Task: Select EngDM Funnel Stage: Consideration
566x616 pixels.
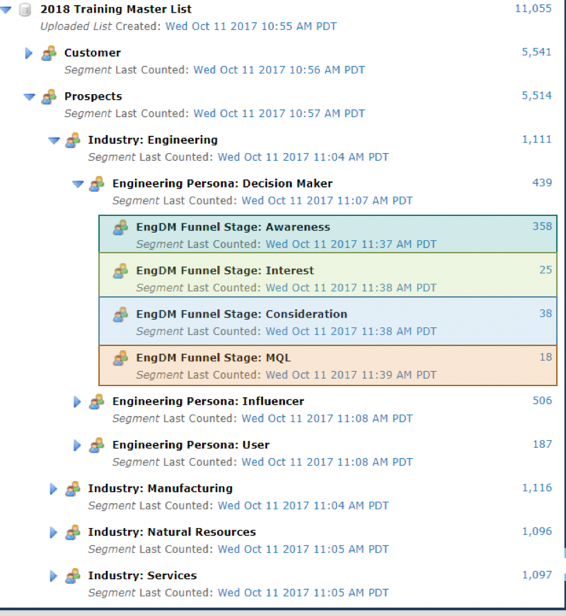Action: [242, 314]
